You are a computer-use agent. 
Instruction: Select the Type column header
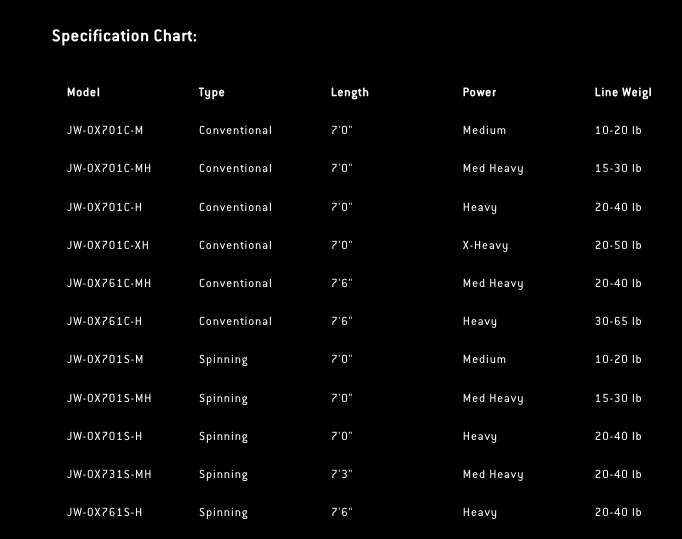211,92
